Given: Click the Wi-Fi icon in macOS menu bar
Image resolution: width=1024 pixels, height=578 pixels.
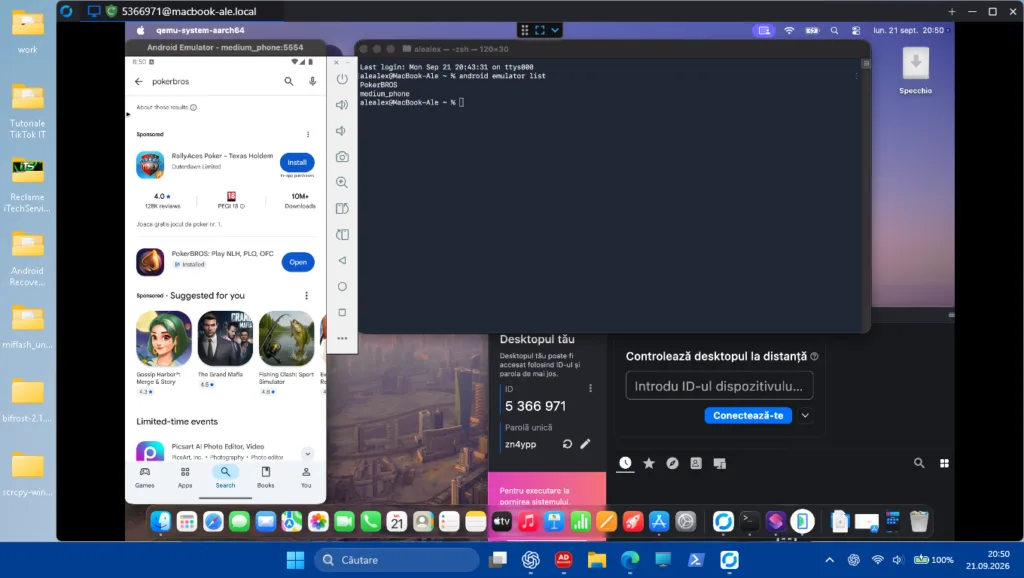Looking at the screenshot, I should pyautogui.click(x=789, y=30).
